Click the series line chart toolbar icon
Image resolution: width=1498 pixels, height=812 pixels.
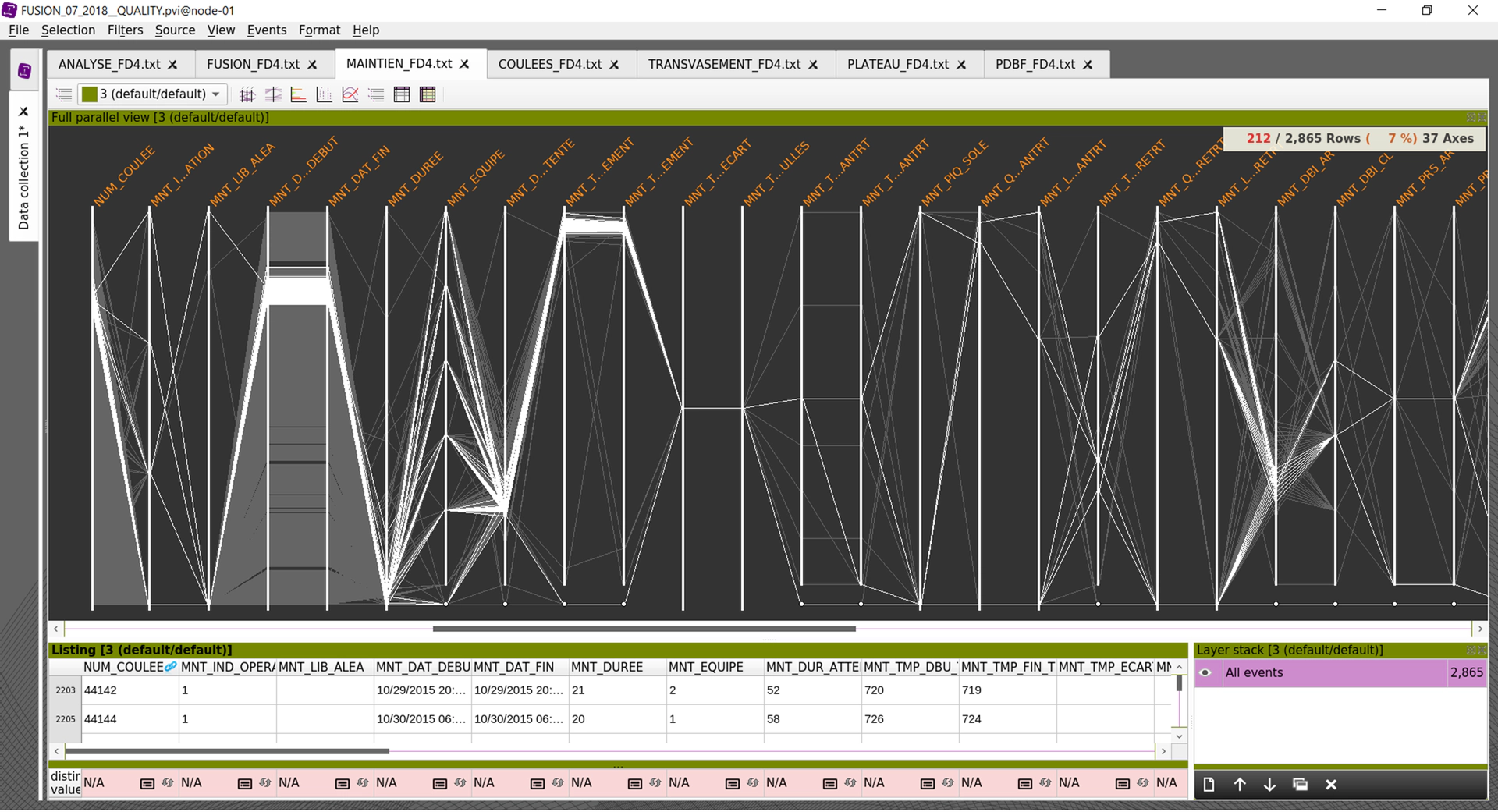click(350, 95)
